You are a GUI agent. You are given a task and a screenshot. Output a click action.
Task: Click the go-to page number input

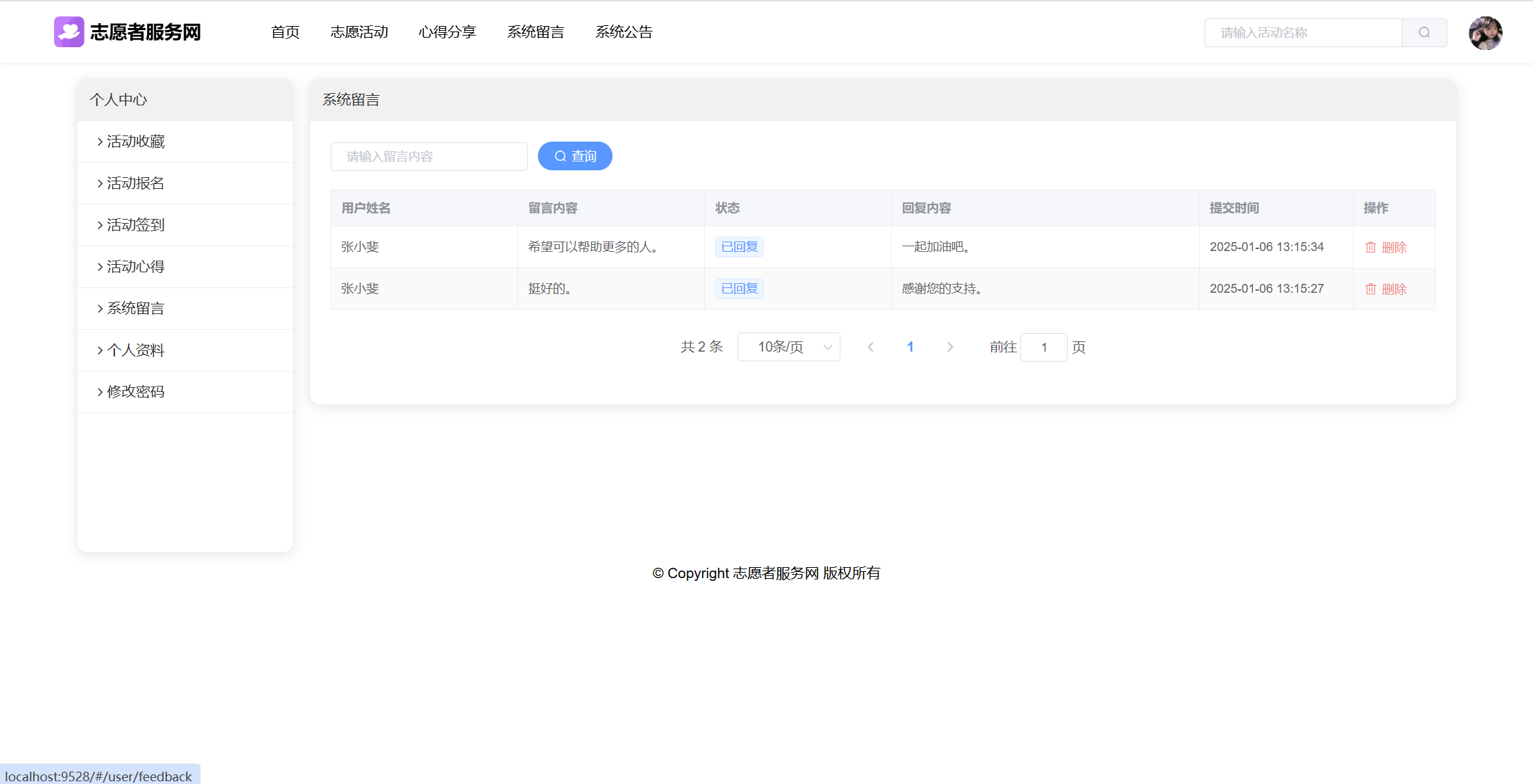(1044, 348)
